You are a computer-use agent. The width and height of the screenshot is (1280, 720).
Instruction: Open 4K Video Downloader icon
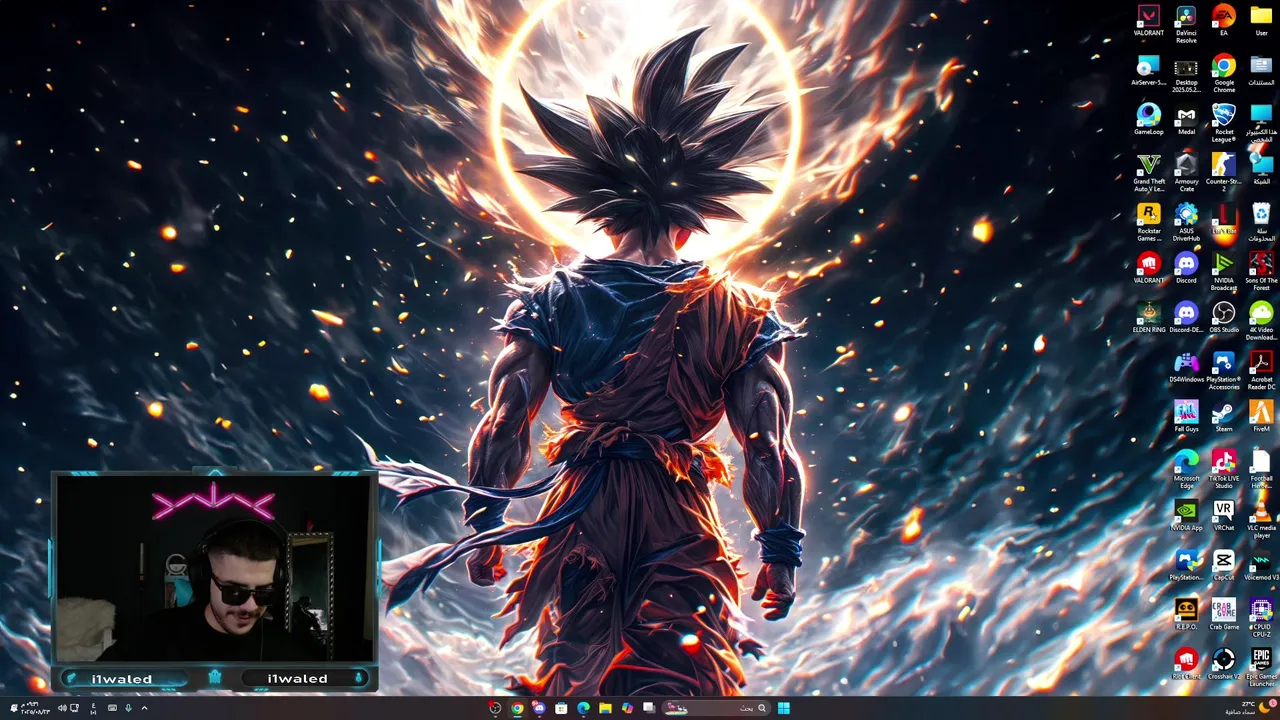tap(1261, 322)
